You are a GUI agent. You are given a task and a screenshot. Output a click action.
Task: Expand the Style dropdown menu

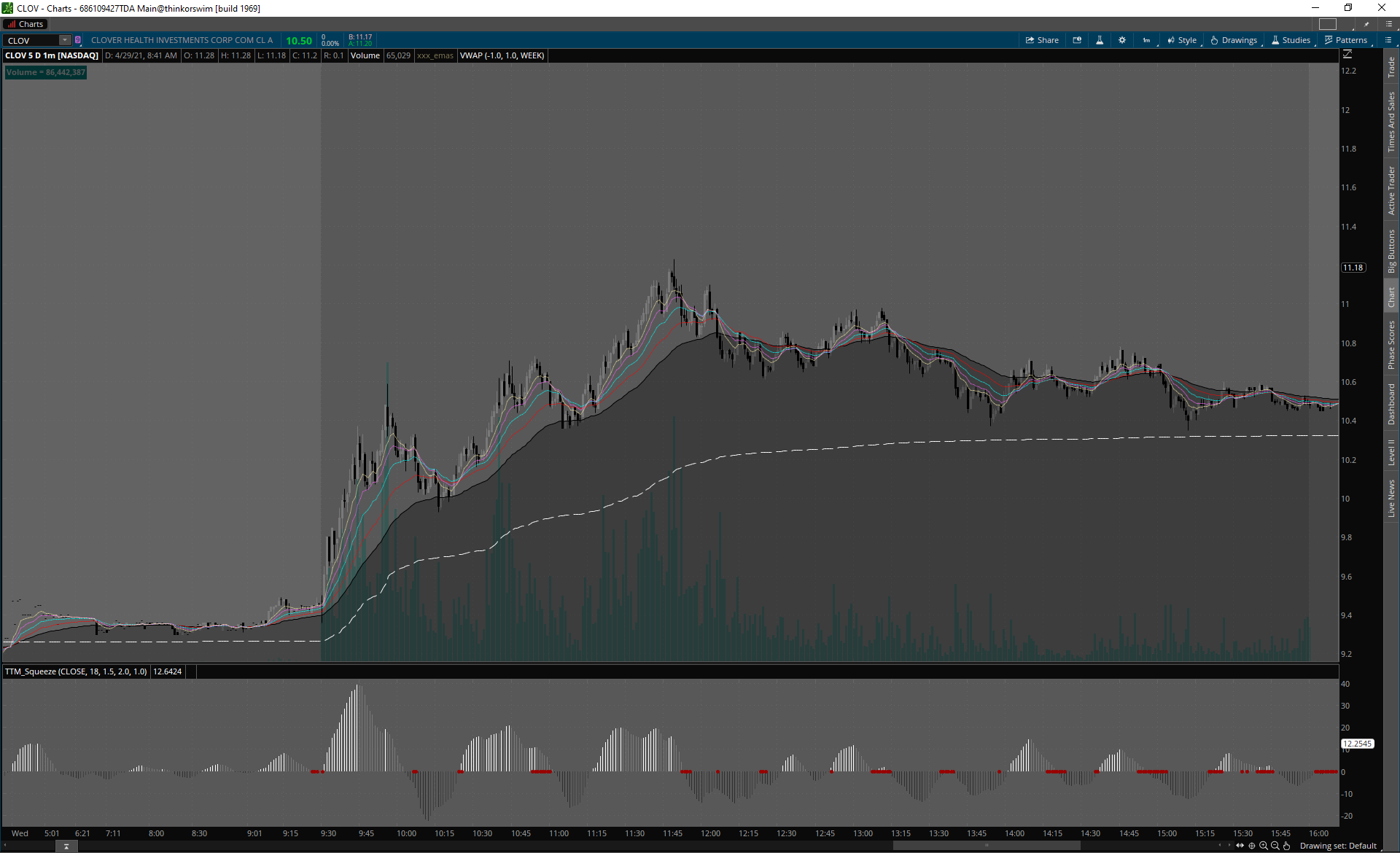(1182, 40)
